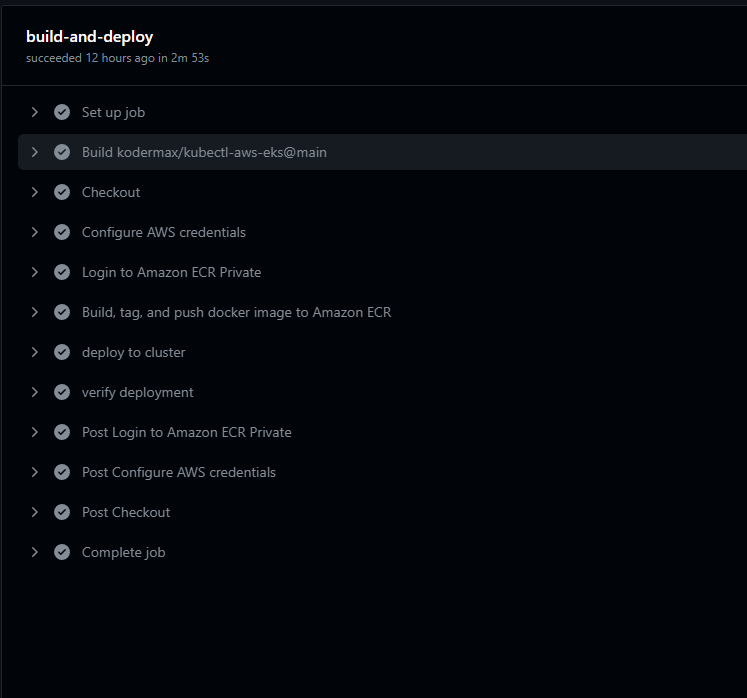This screenshot has height=698, width=747.
Task: Click checkmark icon next to Post Checkout
Action: click(62, 512)
